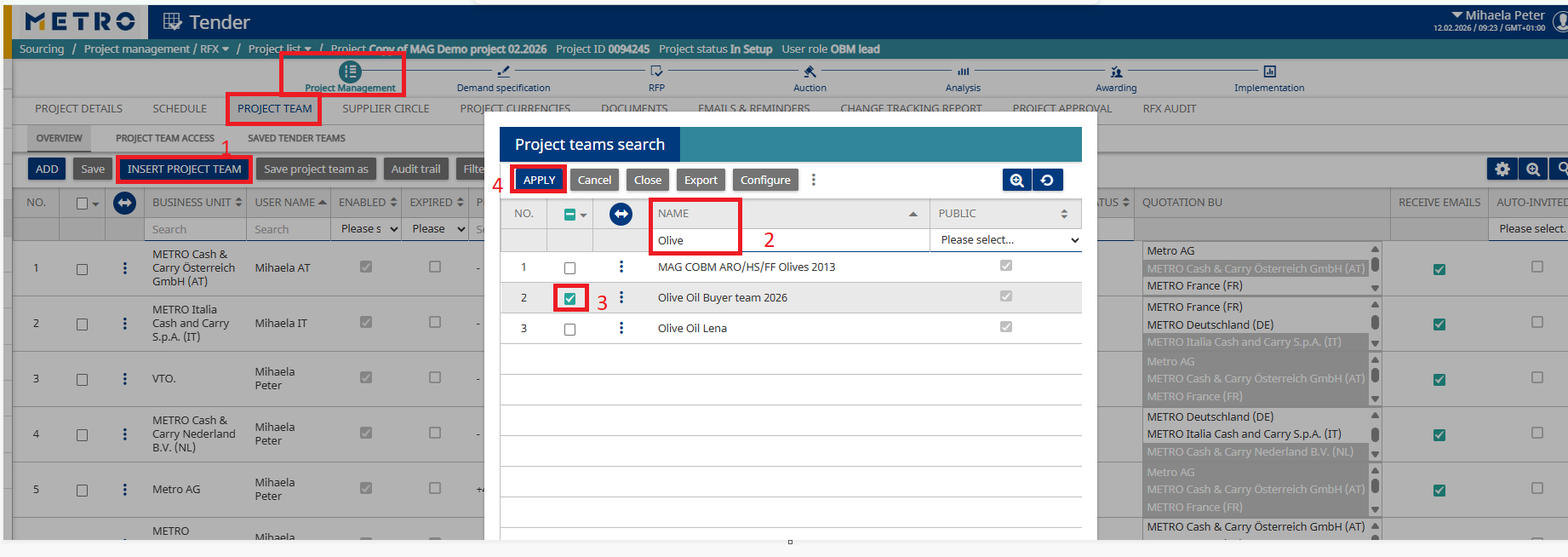The width and height of the screenshot is (1568, 557).
Task: Open row menu for Carry Nederland B.V. row
Action: point(124,434)
